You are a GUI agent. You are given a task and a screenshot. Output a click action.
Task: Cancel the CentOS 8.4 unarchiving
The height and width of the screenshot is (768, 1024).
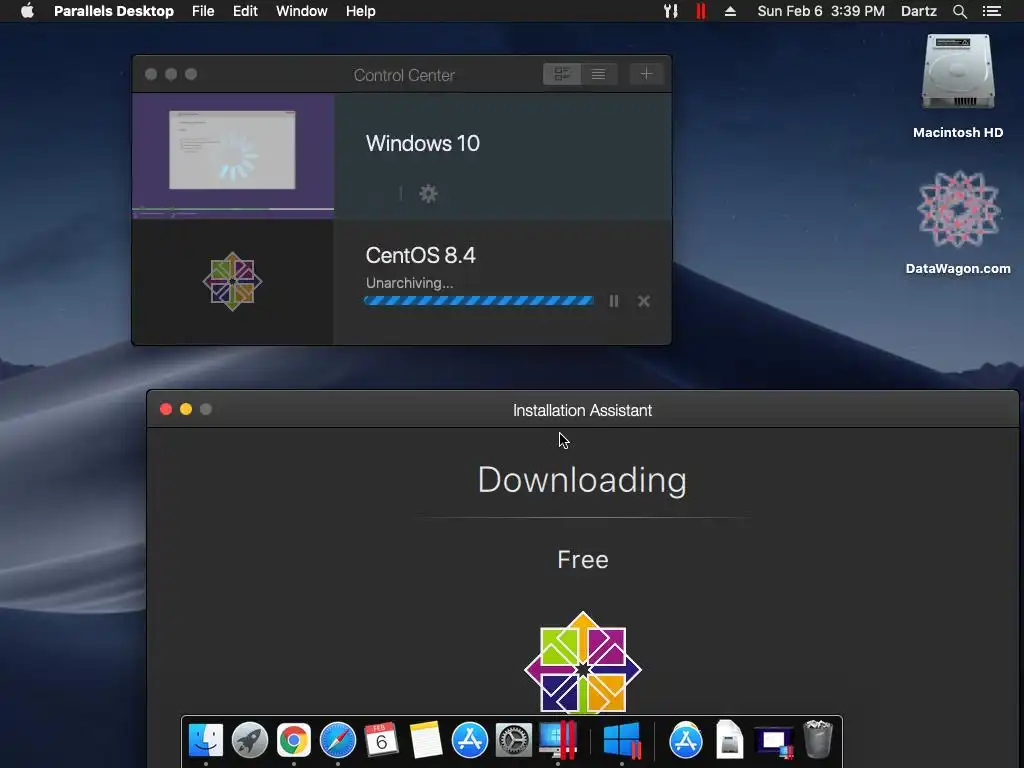(644, 301)
